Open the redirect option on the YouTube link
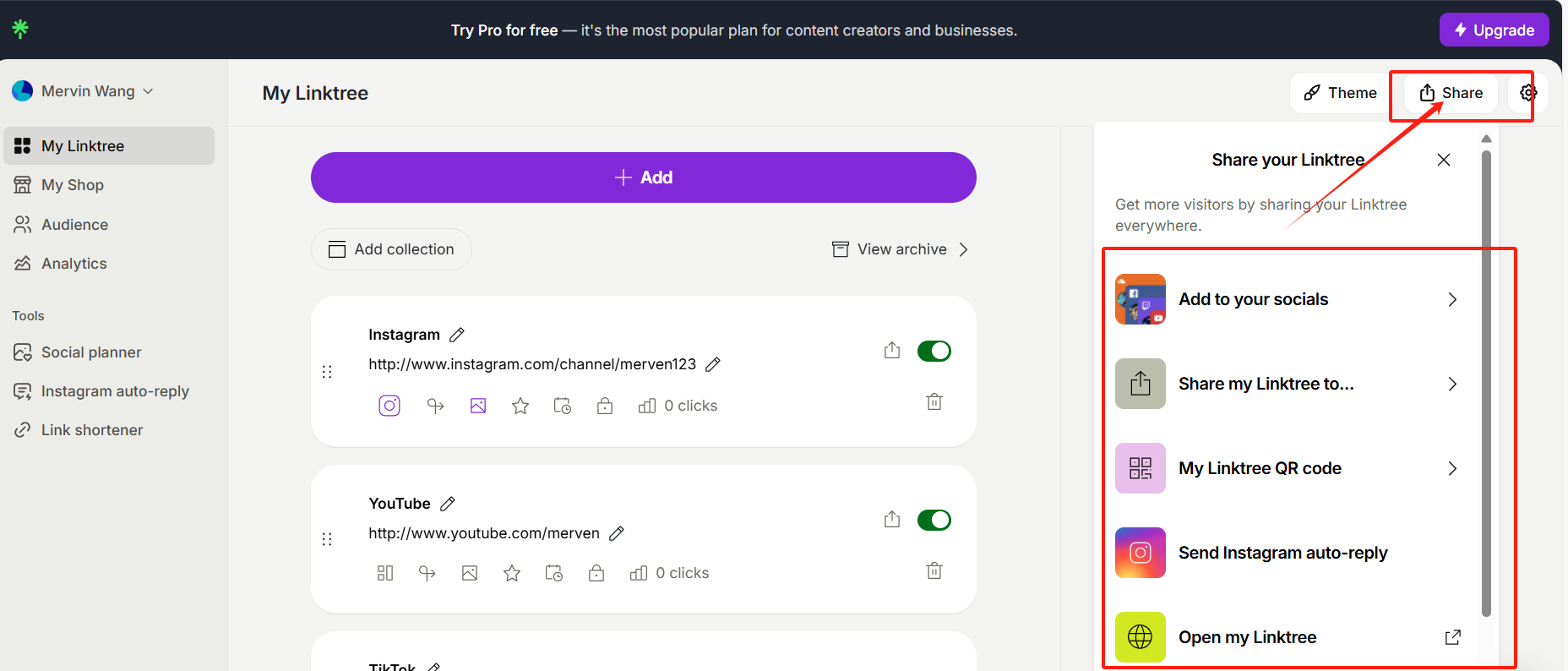The width and height of the screenshot is (1568, 671). [x=427, y=573]
